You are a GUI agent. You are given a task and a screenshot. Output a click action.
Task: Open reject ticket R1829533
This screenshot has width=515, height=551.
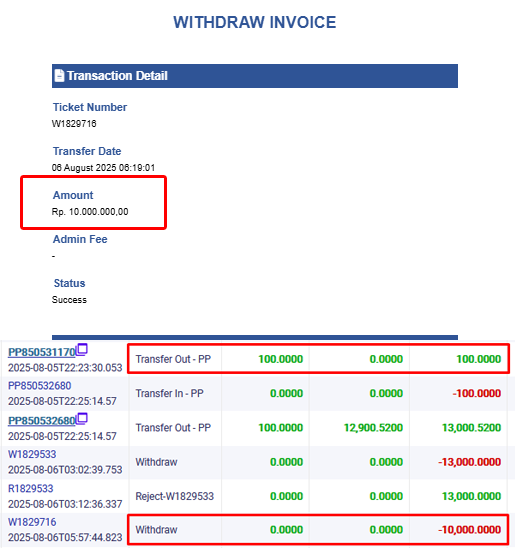coord(31,488)
